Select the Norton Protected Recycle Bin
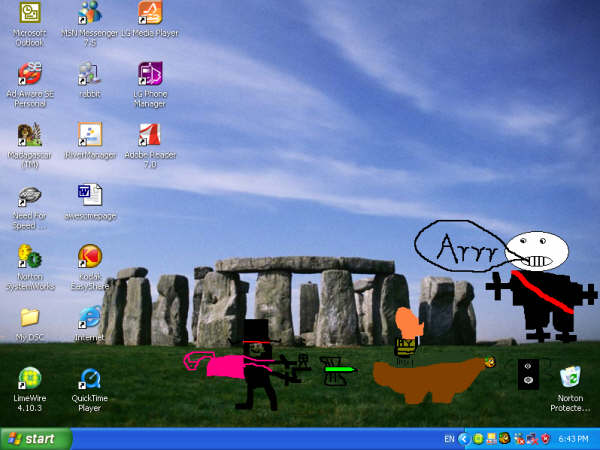The height and width of the screenshot is (450, 600). pos(570,378)
